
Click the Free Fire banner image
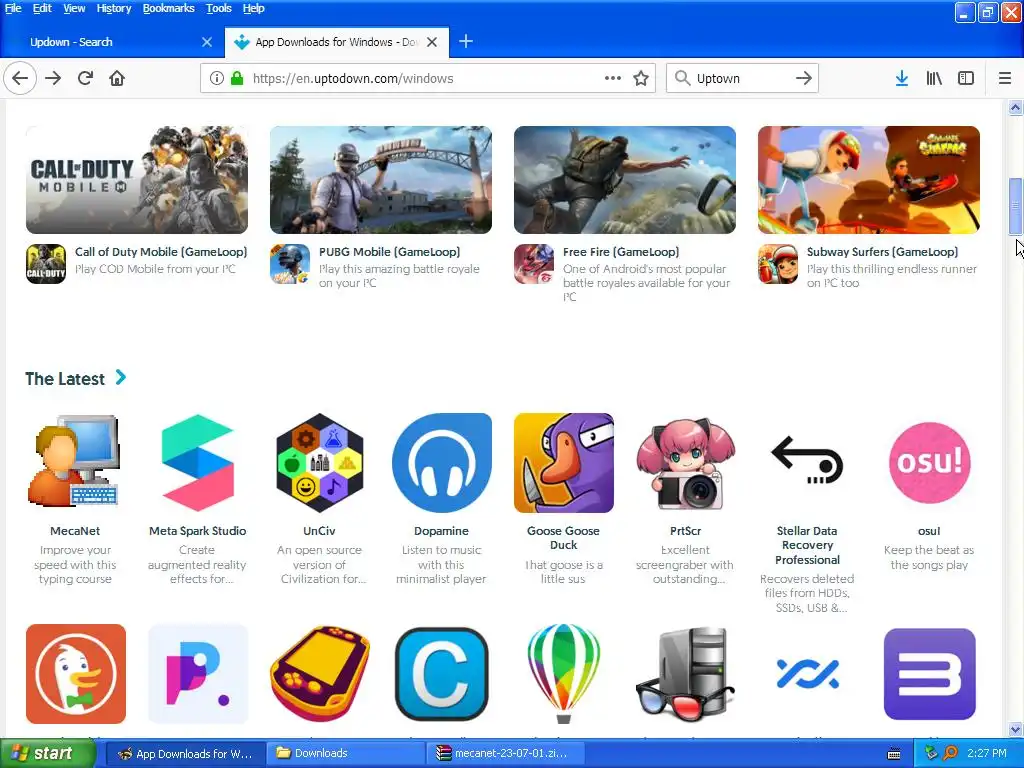[625, 180]
